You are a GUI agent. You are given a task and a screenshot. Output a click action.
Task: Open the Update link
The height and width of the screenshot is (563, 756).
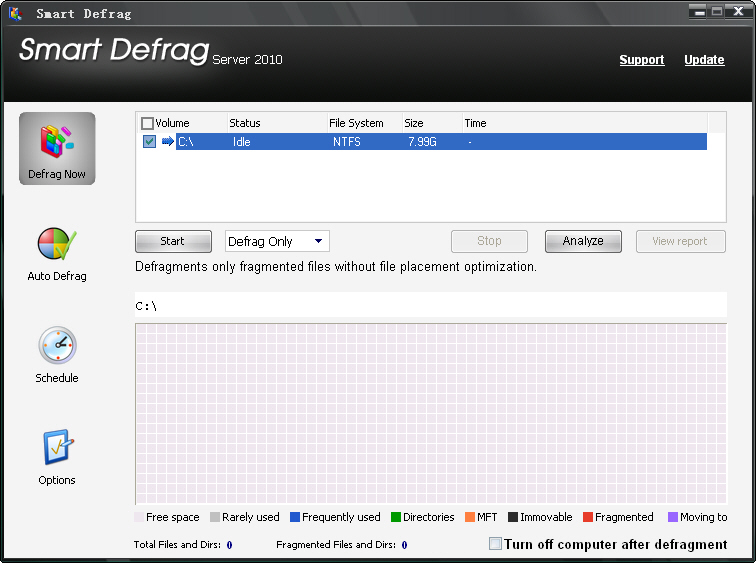tap(704, 60)
